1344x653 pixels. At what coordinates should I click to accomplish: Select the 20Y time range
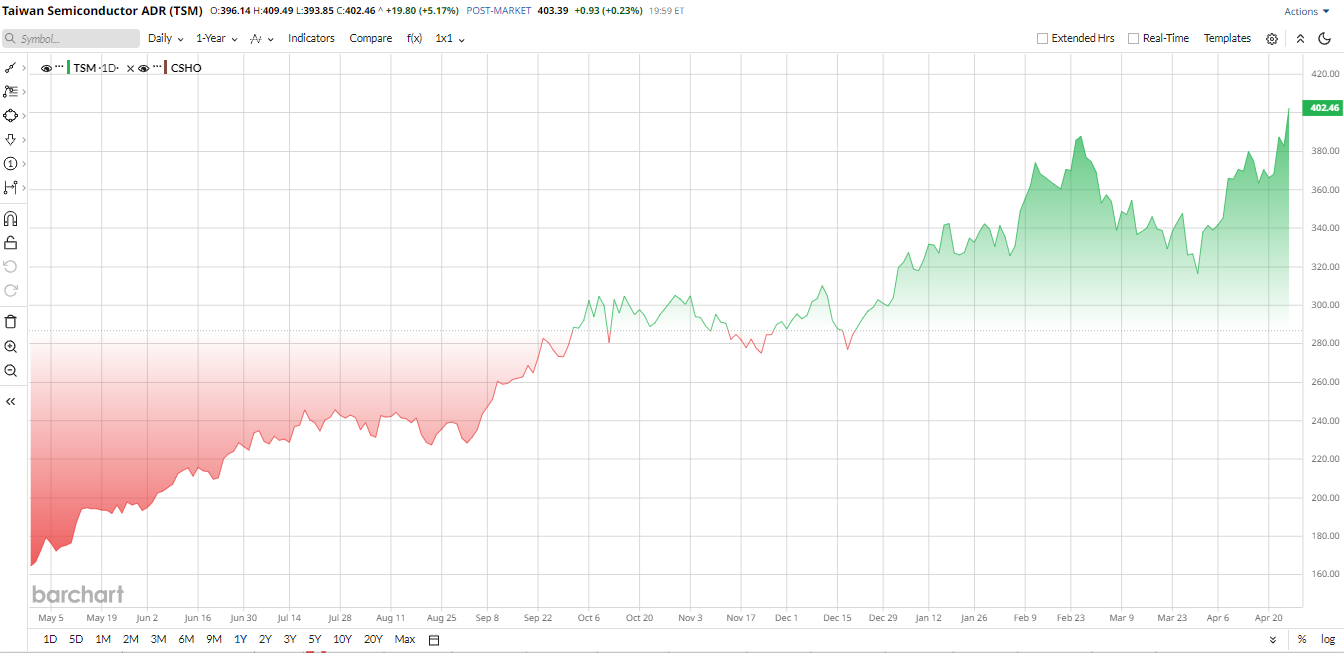click(373, 640)
